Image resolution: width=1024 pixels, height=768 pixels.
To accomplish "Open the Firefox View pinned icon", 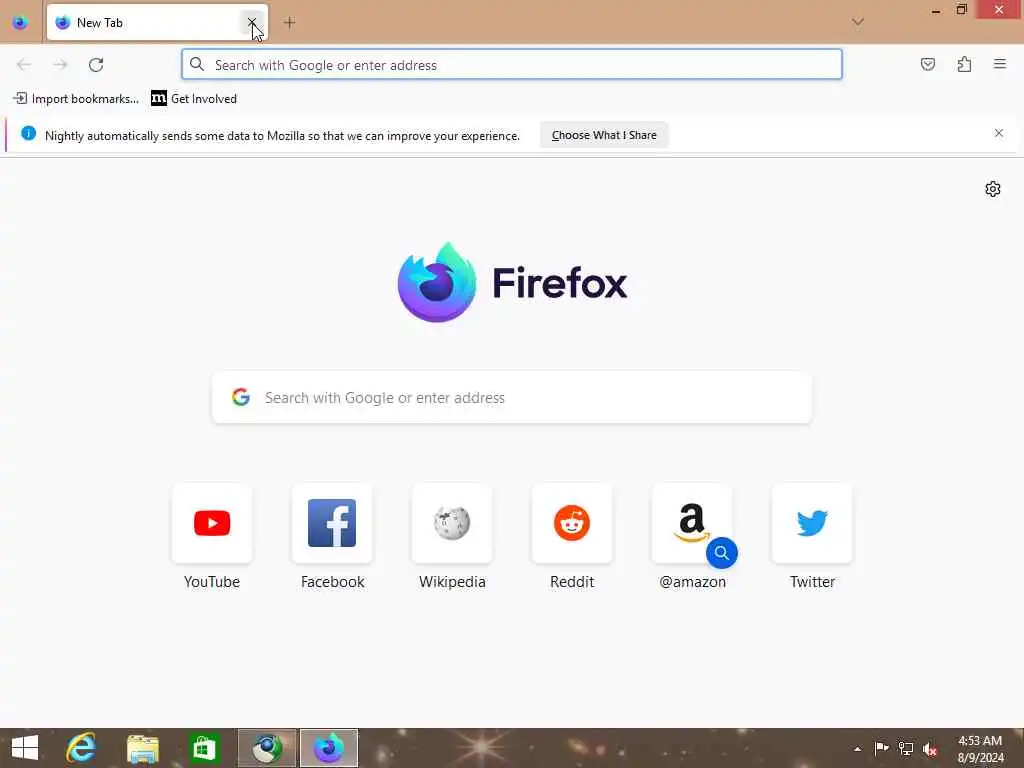I will [20, 22].
